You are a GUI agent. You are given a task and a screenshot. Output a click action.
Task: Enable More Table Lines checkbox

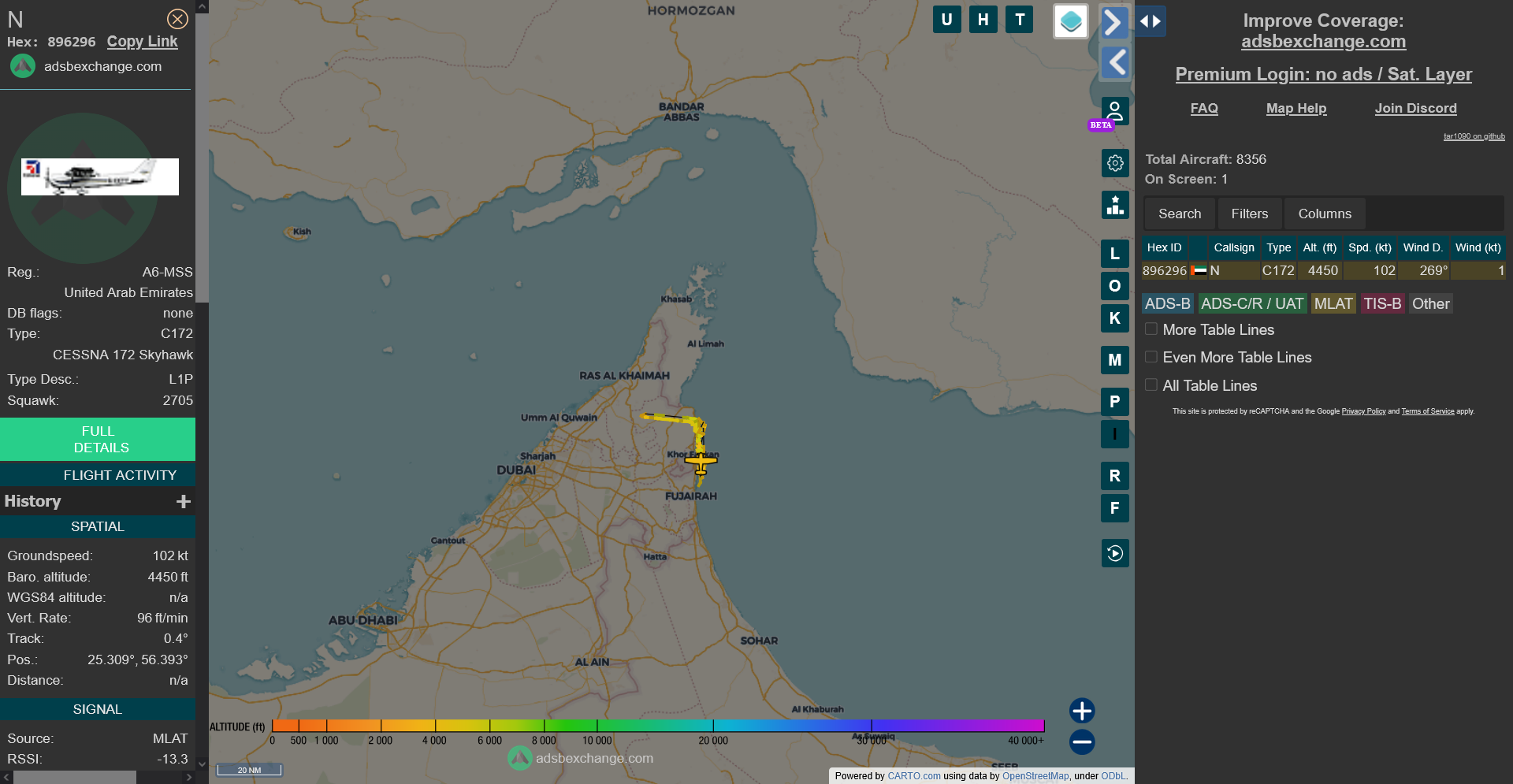point(1151,329)
